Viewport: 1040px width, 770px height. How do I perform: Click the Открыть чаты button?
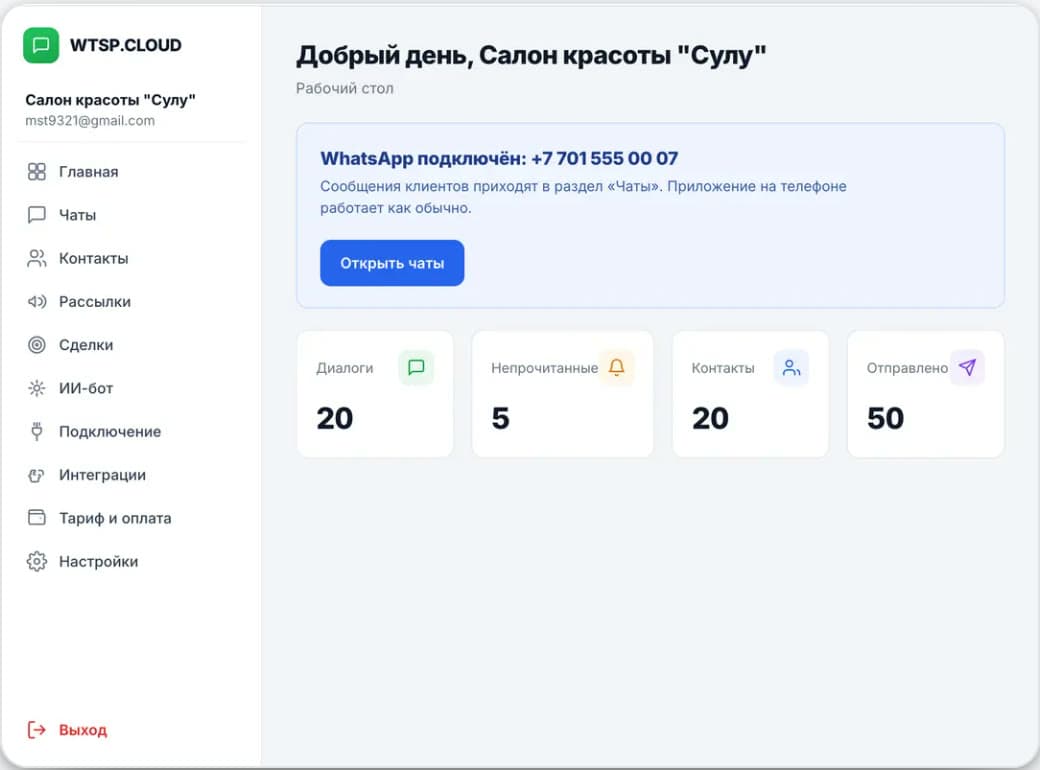392,263
